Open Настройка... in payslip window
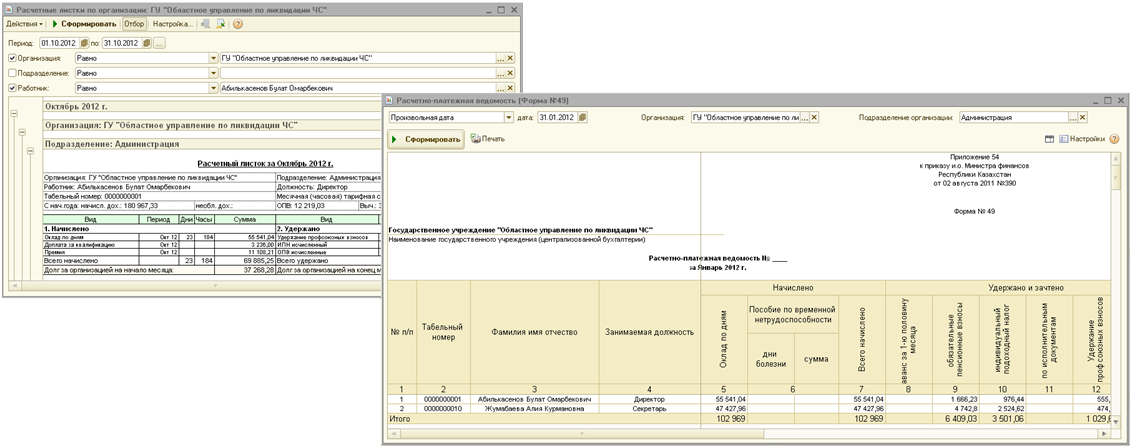The height and width of the screenshot is (448, 1132). coord(172,23)
